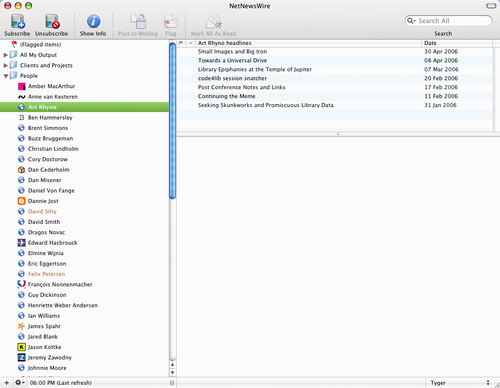Click the 06:00 PM last refresh status

(61, 383)
